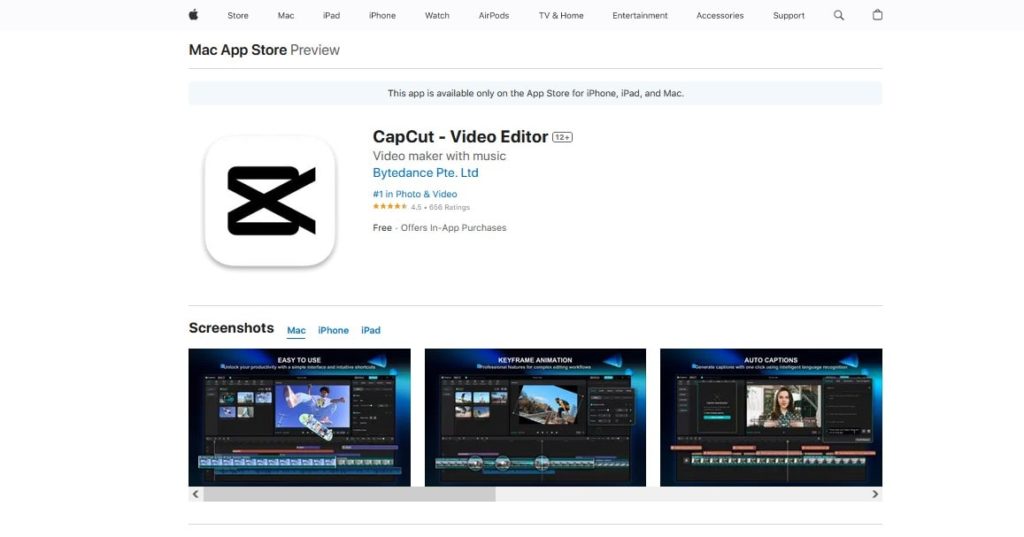Click 'Offers In-App Purchases' text

click(x=453, y=228)
